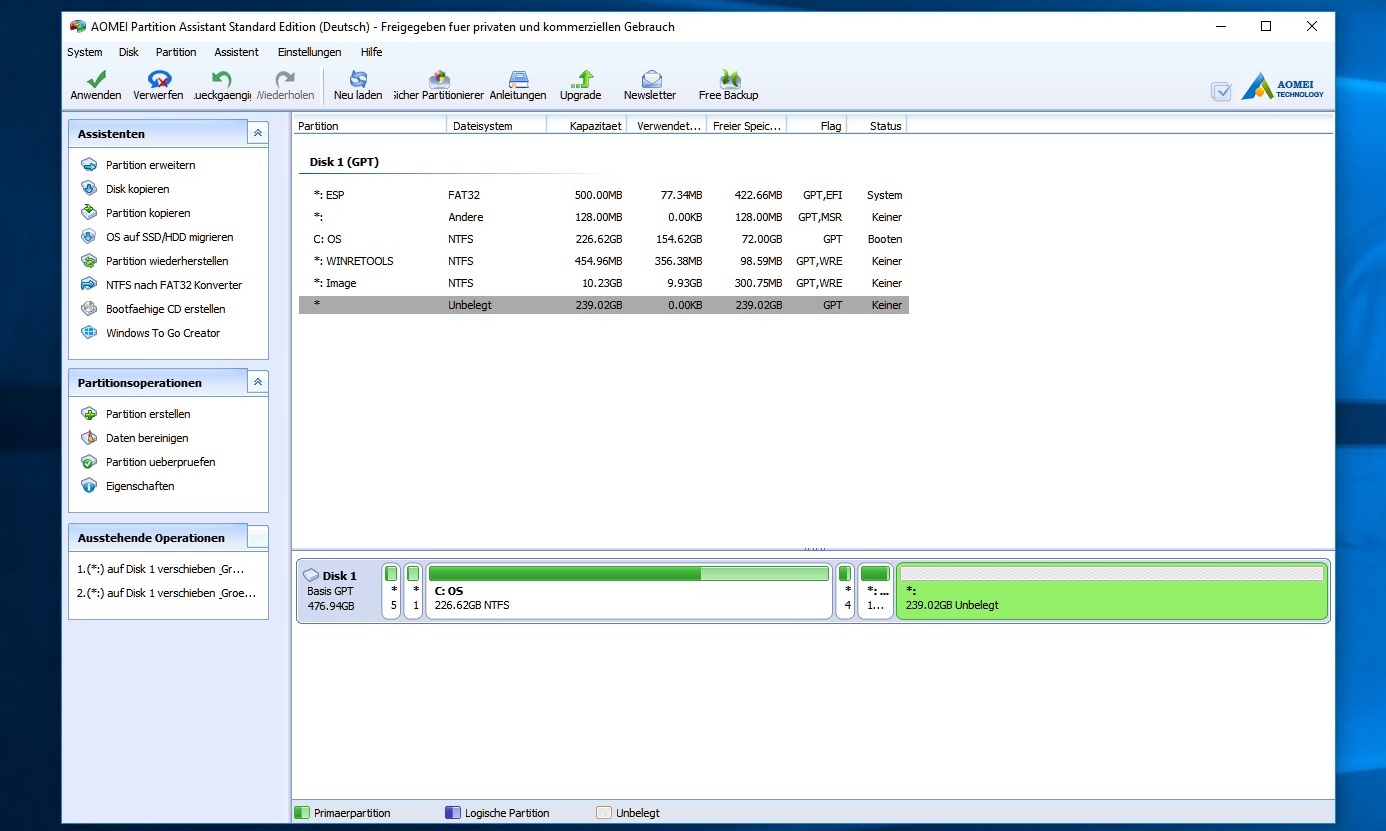The image size is (1386, 831).
Task: Open Windows To Go Creator
Action: pyautogui.click(x=162, y=333)
